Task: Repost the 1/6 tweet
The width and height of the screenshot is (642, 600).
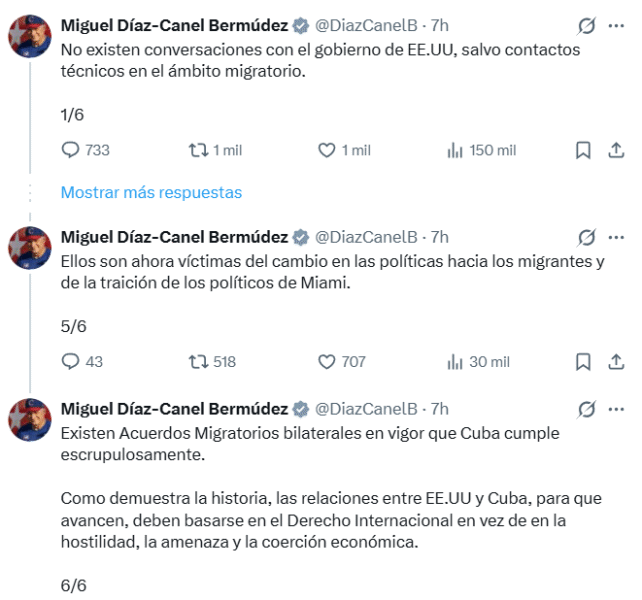Action: [x=198, y=150]
